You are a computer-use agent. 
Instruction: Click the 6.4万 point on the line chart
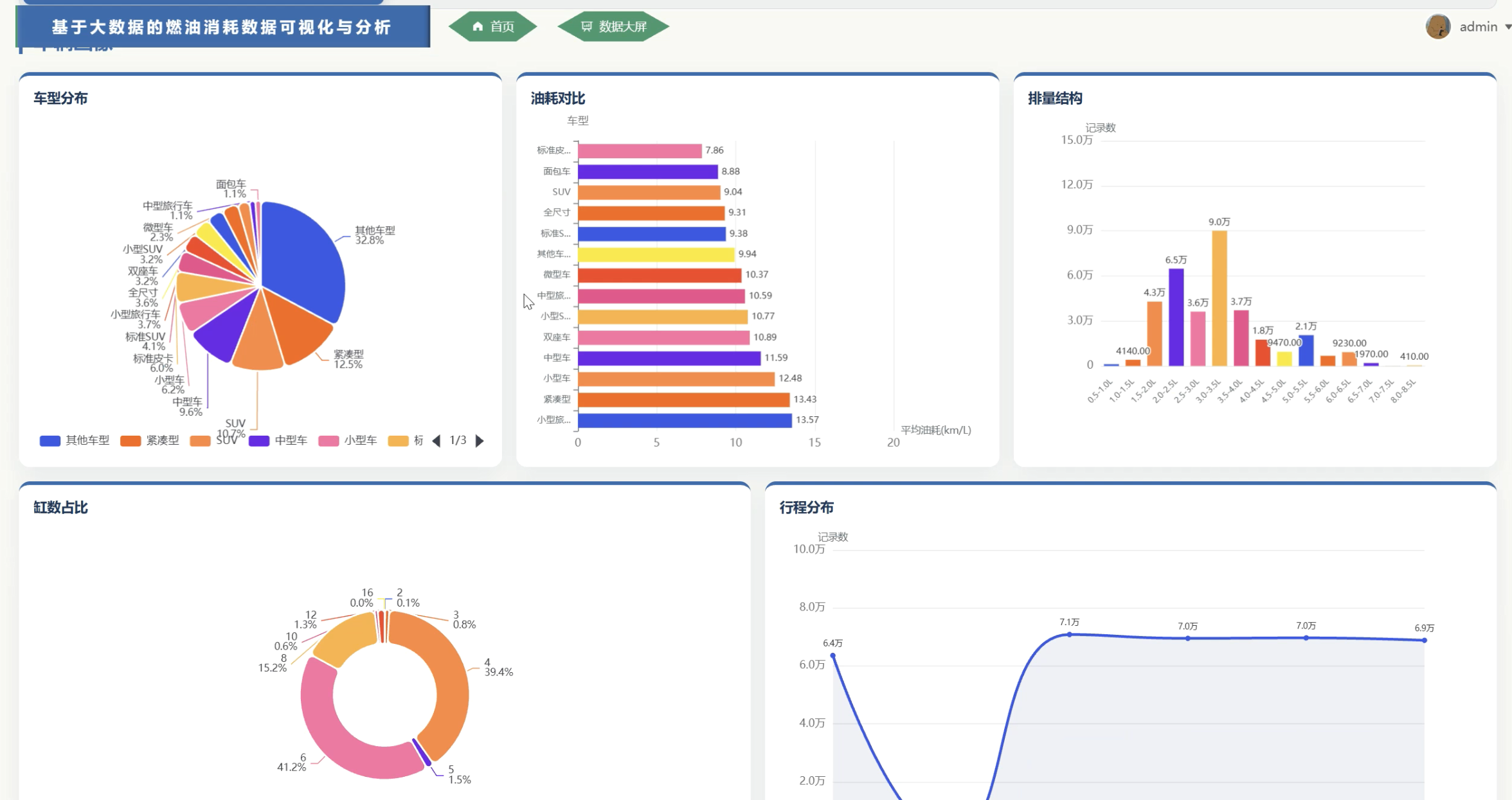coord(833,655)
